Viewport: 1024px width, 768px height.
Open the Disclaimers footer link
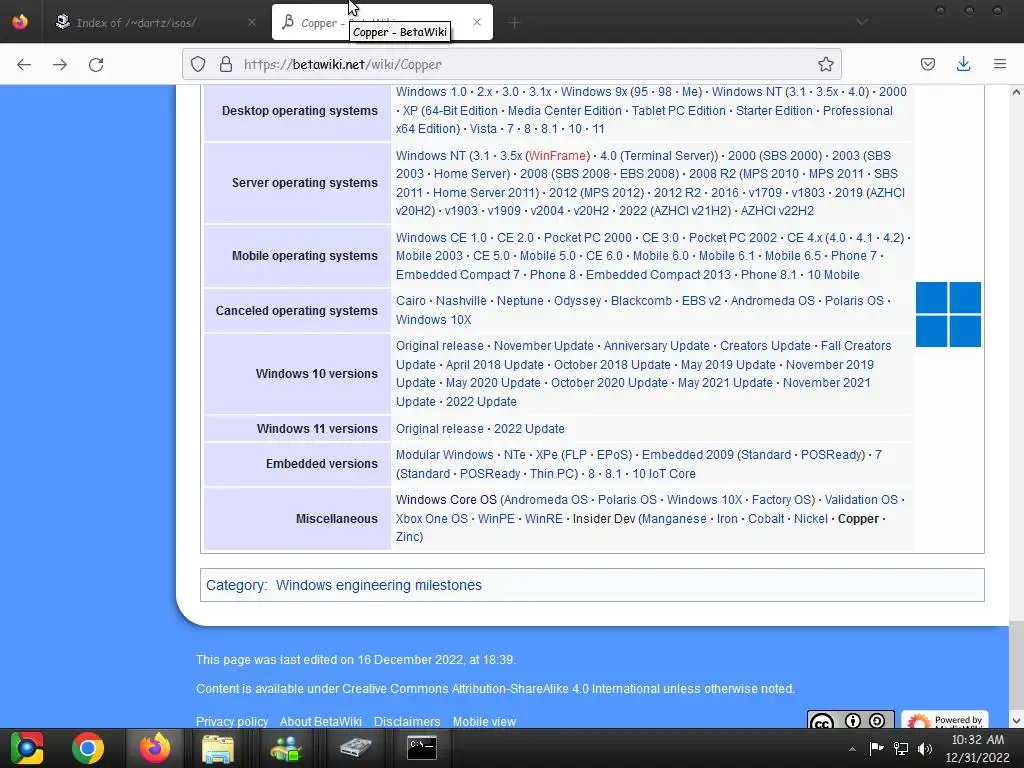click(x=407, y=722)
